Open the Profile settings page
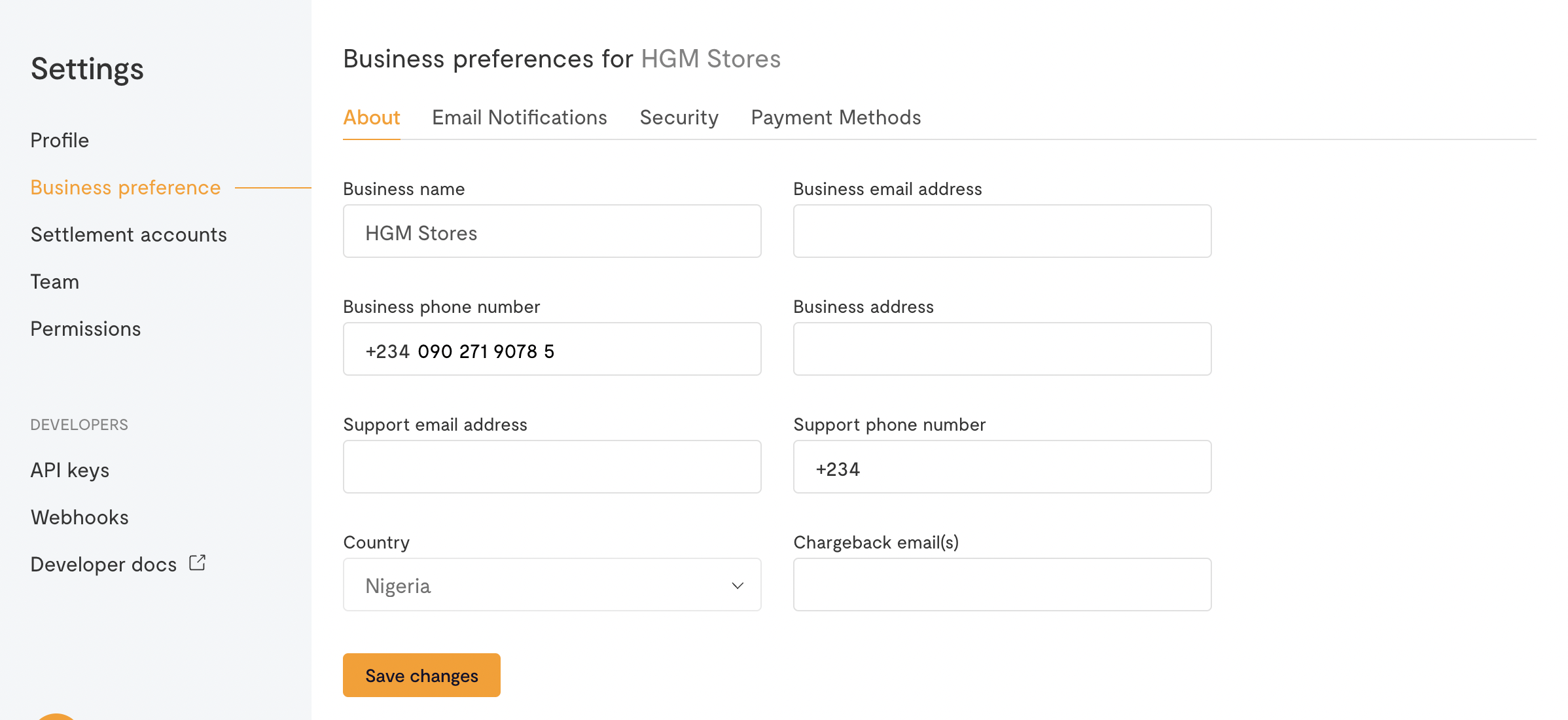Screen dimensions: 1568x720 point(60,140)
